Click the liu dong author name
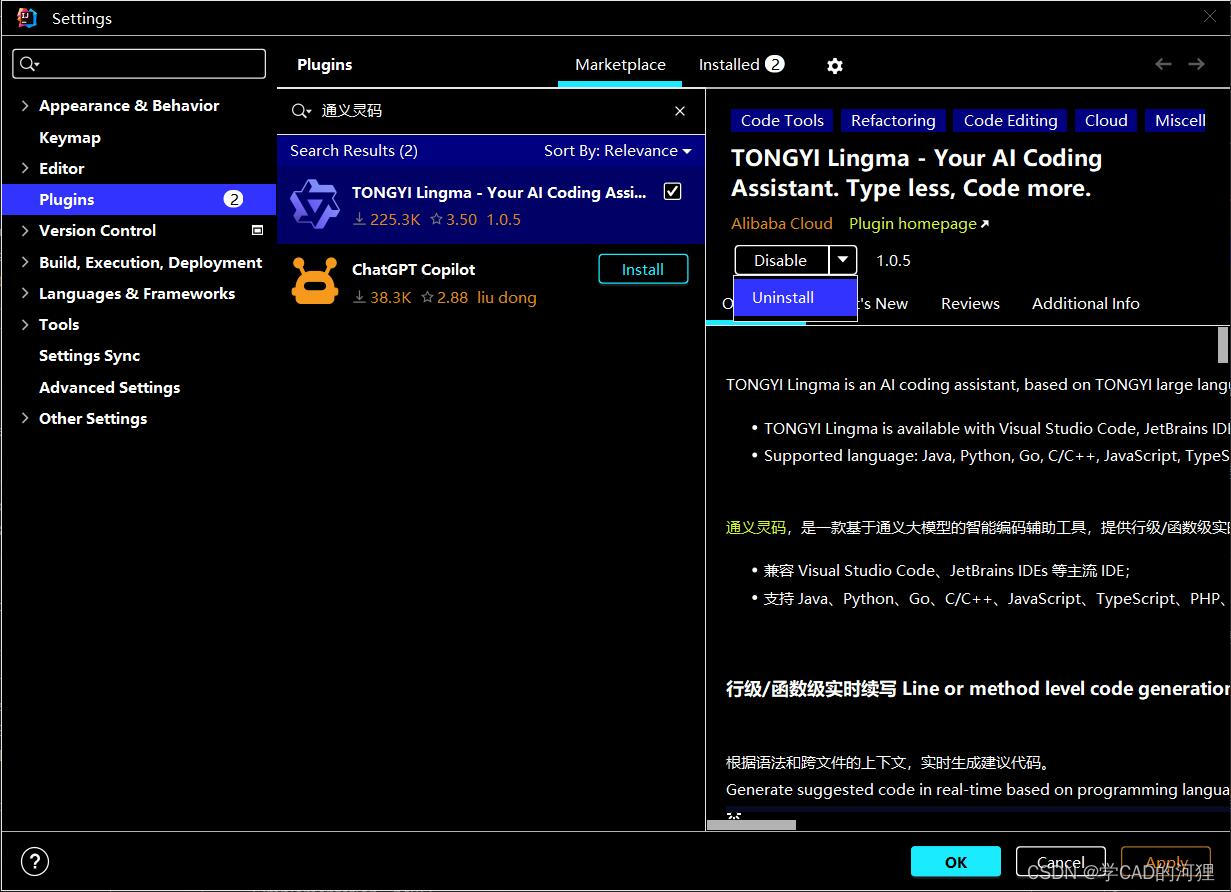Image resolution: width=1231 pixels, height=892 pixels. 507,298
